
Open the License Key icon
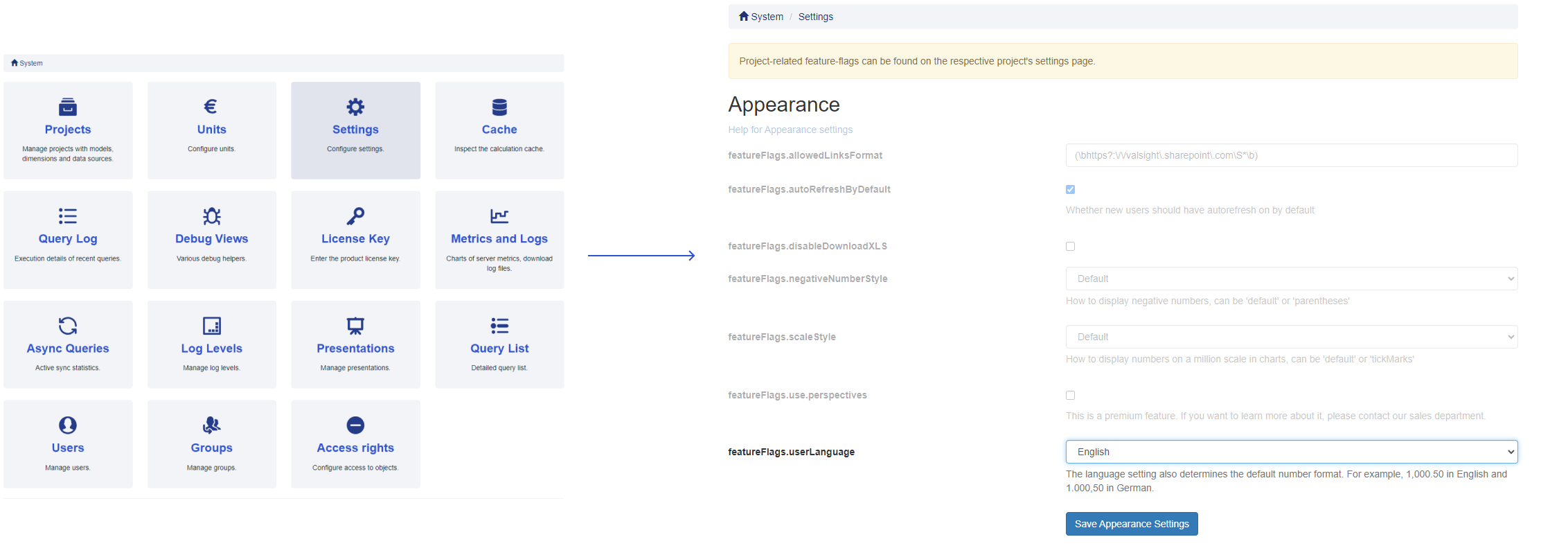[x=355, y=216]
